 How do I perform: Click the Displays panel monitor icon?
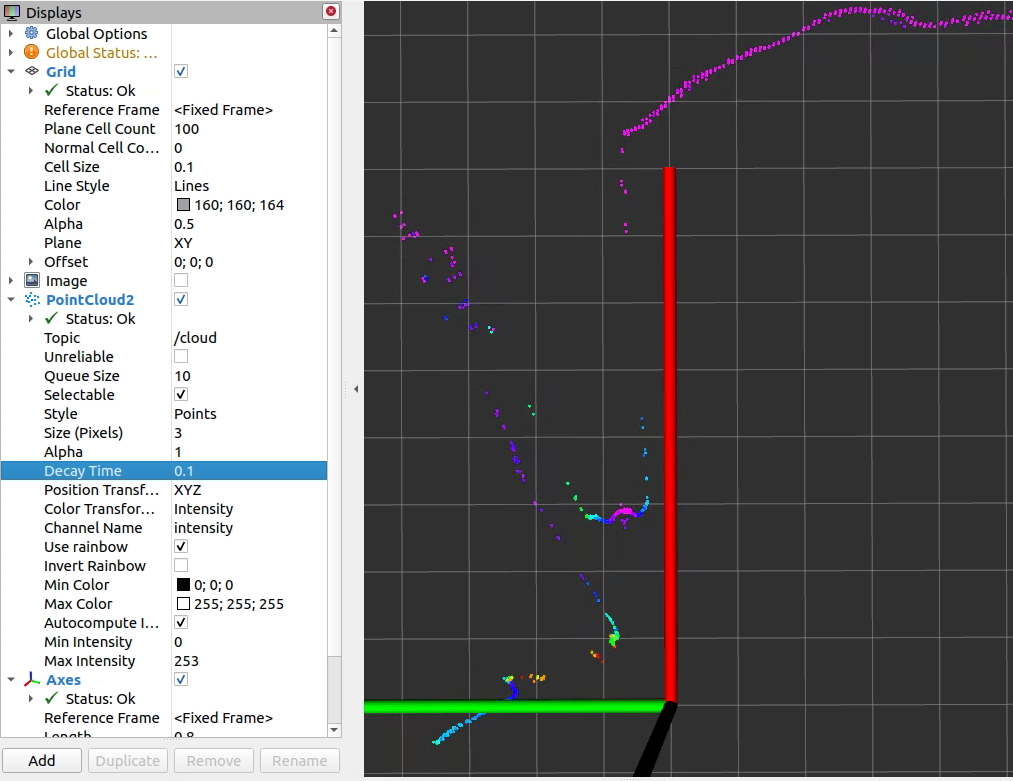pos(12,13)
